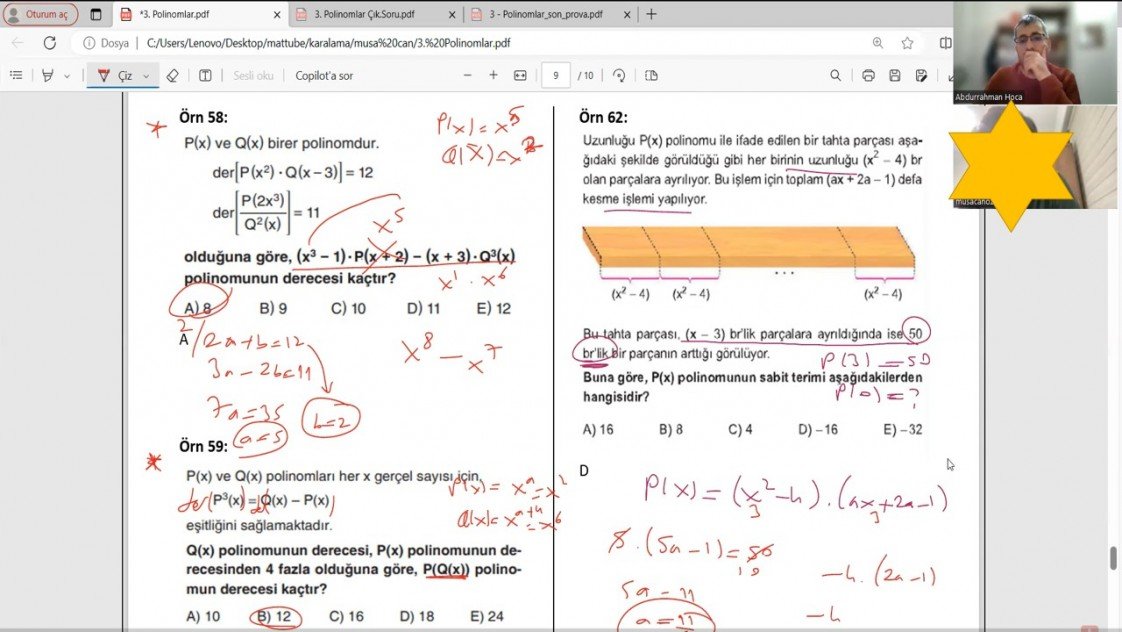Open the table of contents icon
Screen dimensions: 1122x632
pos(16,75)
